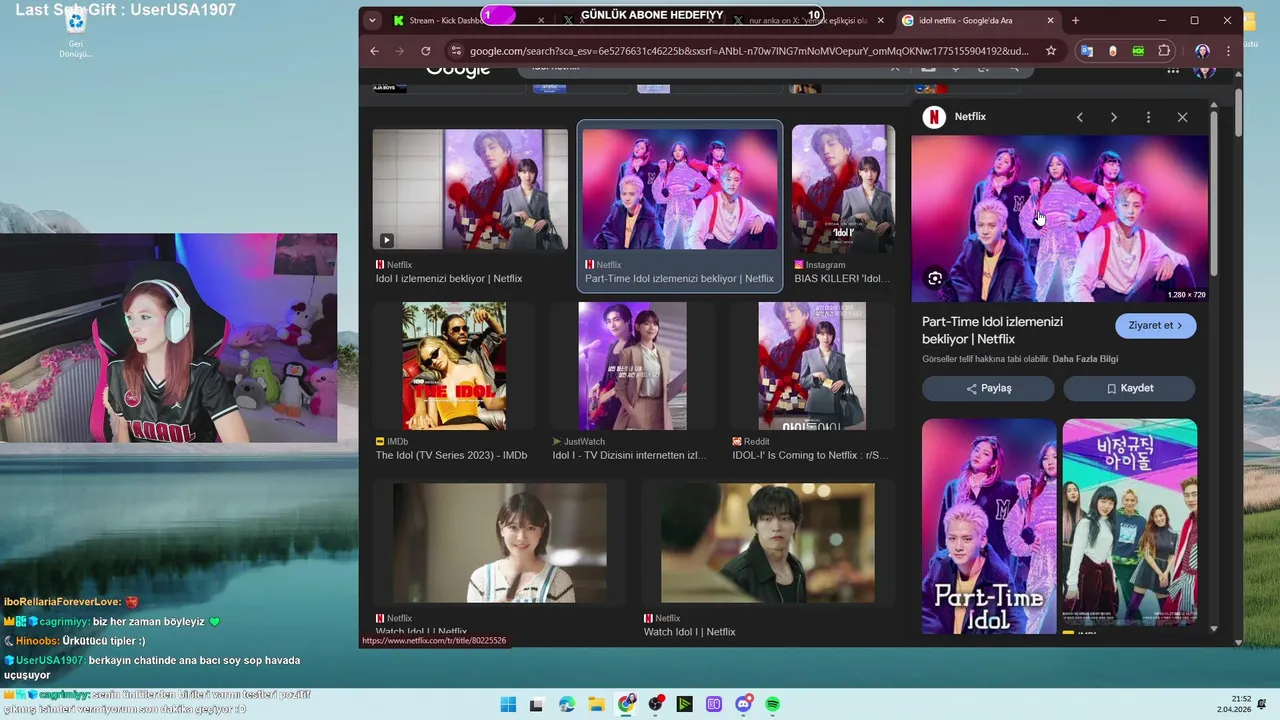Viewport: 1280px width, 720px height.
Task: Click 'Idol I izlemenizi bekliyor | Netflix' caption
Action: [x=449, y=279]
